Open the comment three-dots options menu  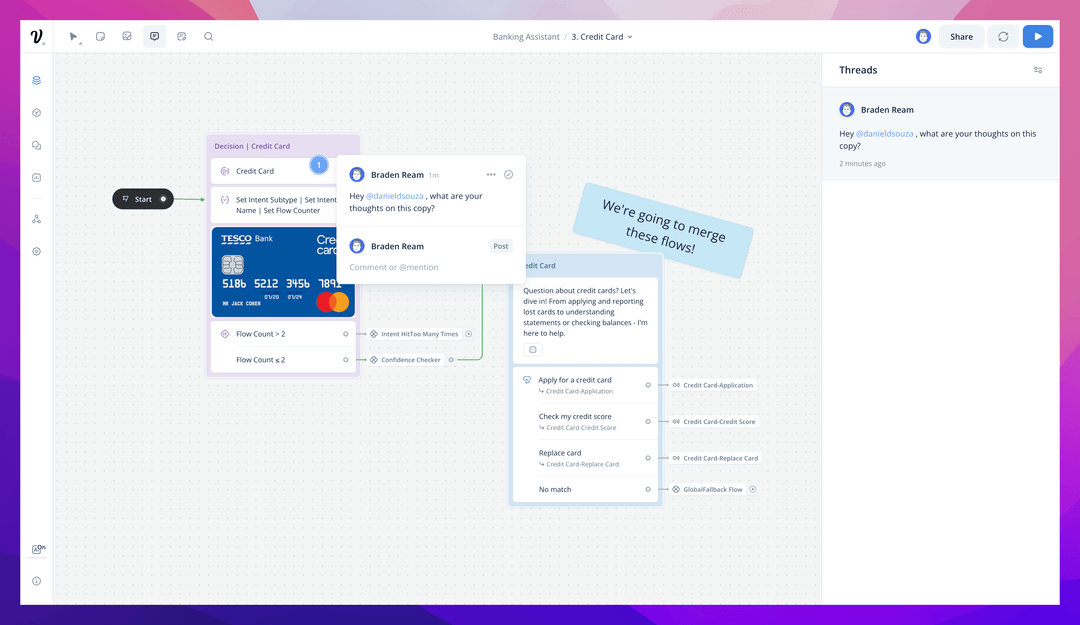click(491, 174)
